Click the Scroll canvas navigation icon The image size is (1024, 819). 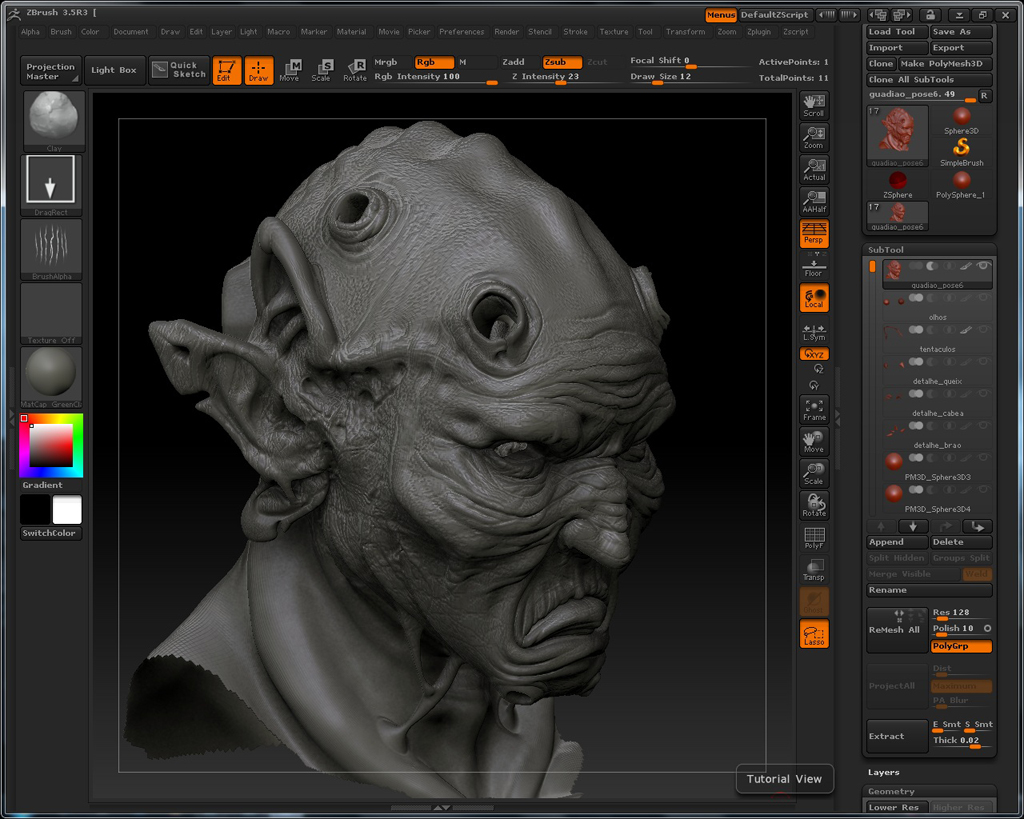pyautogui.click(x=814, y=106)
